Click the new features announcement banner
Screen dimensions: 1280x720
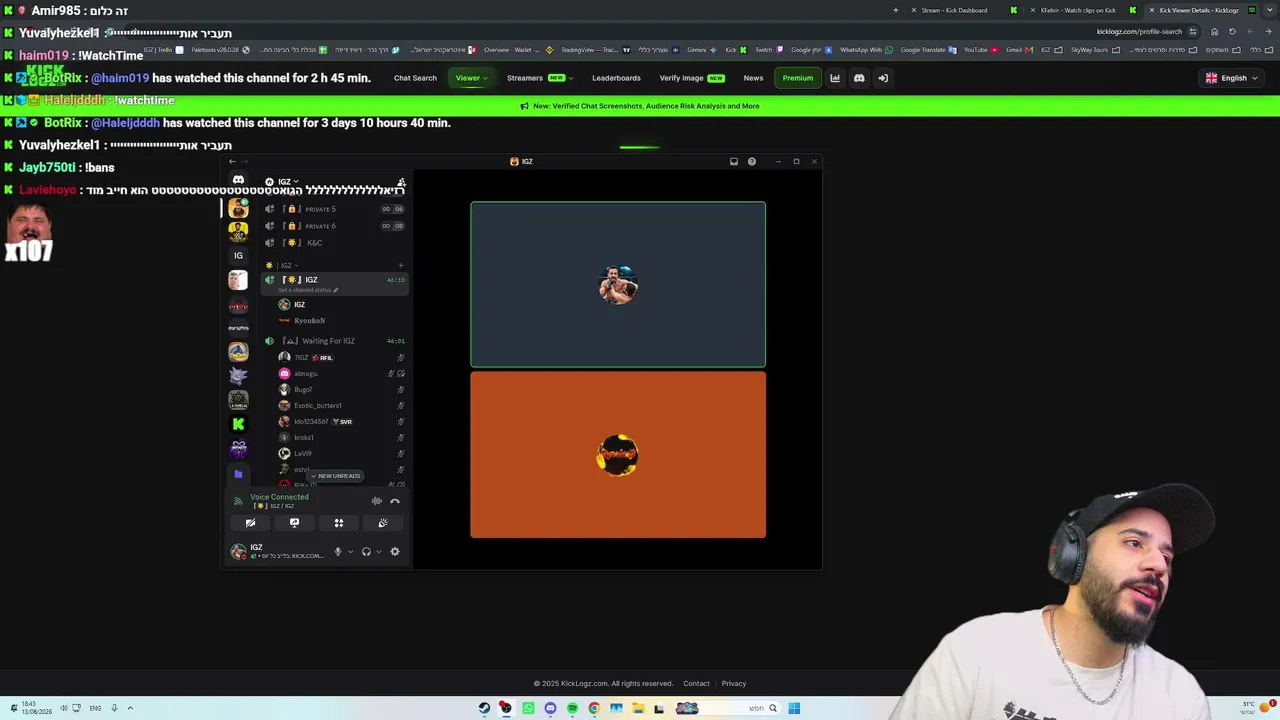point(640,106)
